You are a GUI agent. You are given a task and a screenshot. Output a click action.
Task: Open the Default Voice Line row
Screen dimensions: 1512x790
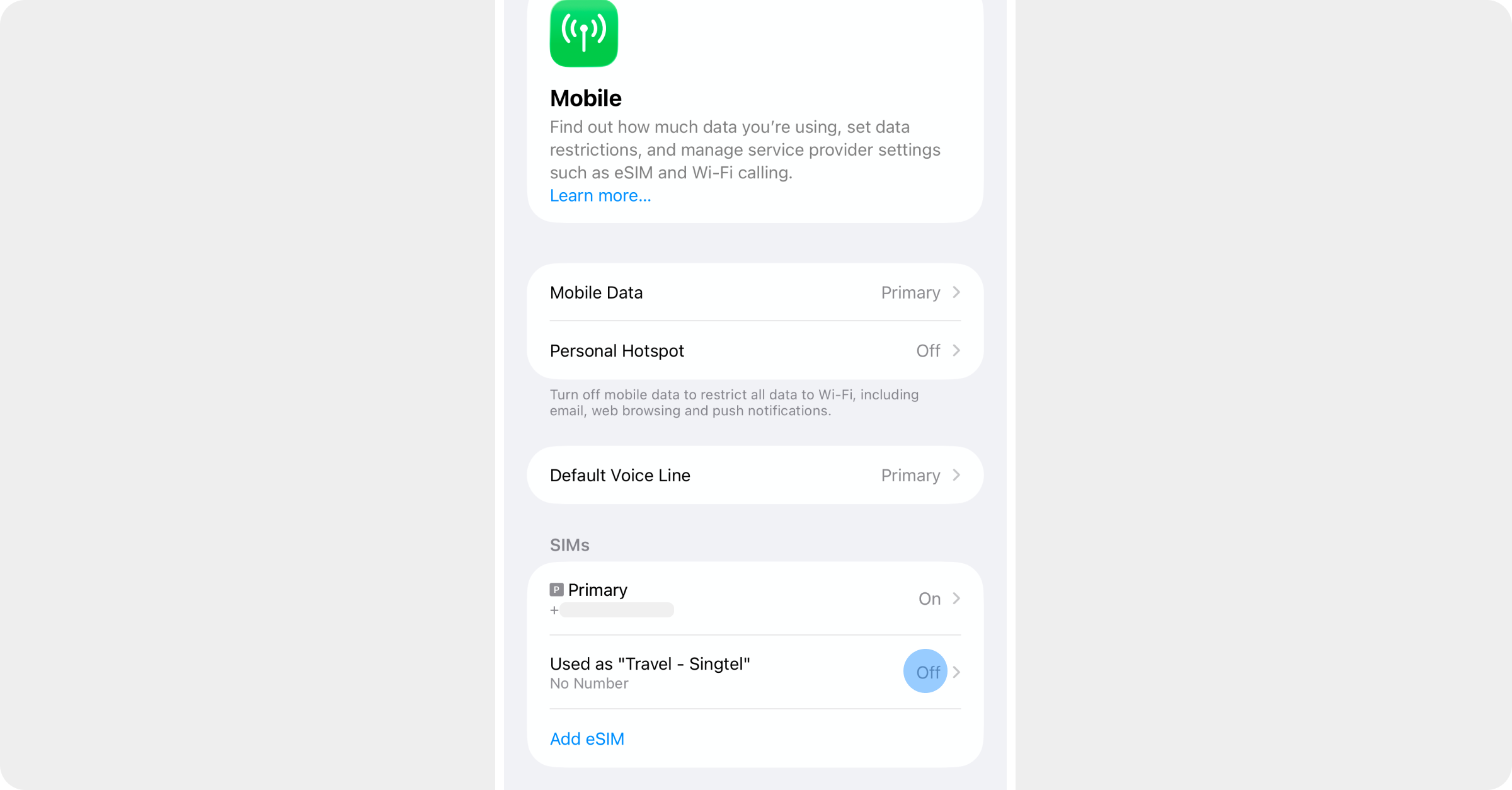pyautogui.click(x=755, y=475)
